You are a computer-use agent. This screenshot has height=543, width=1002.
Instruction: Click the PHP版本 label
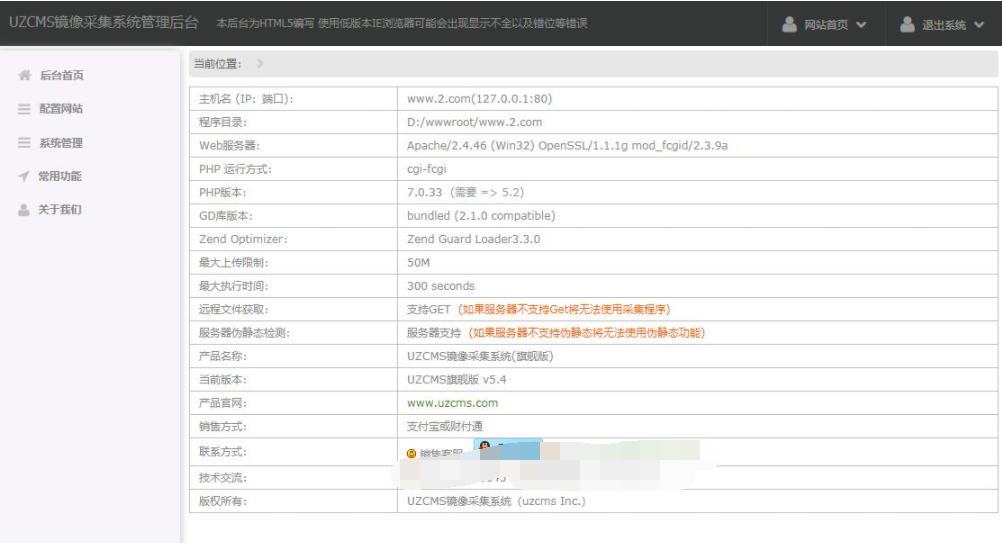tap(222, 192)
